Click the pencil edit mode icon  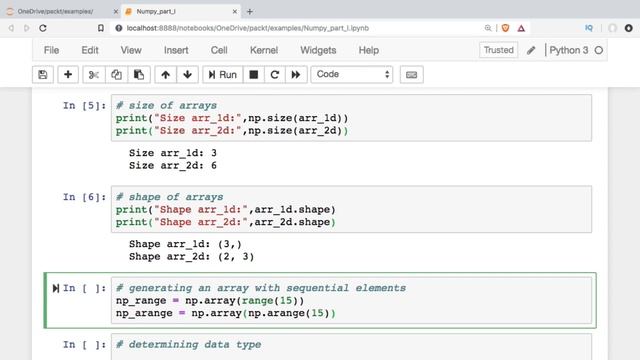pos(531,50)
